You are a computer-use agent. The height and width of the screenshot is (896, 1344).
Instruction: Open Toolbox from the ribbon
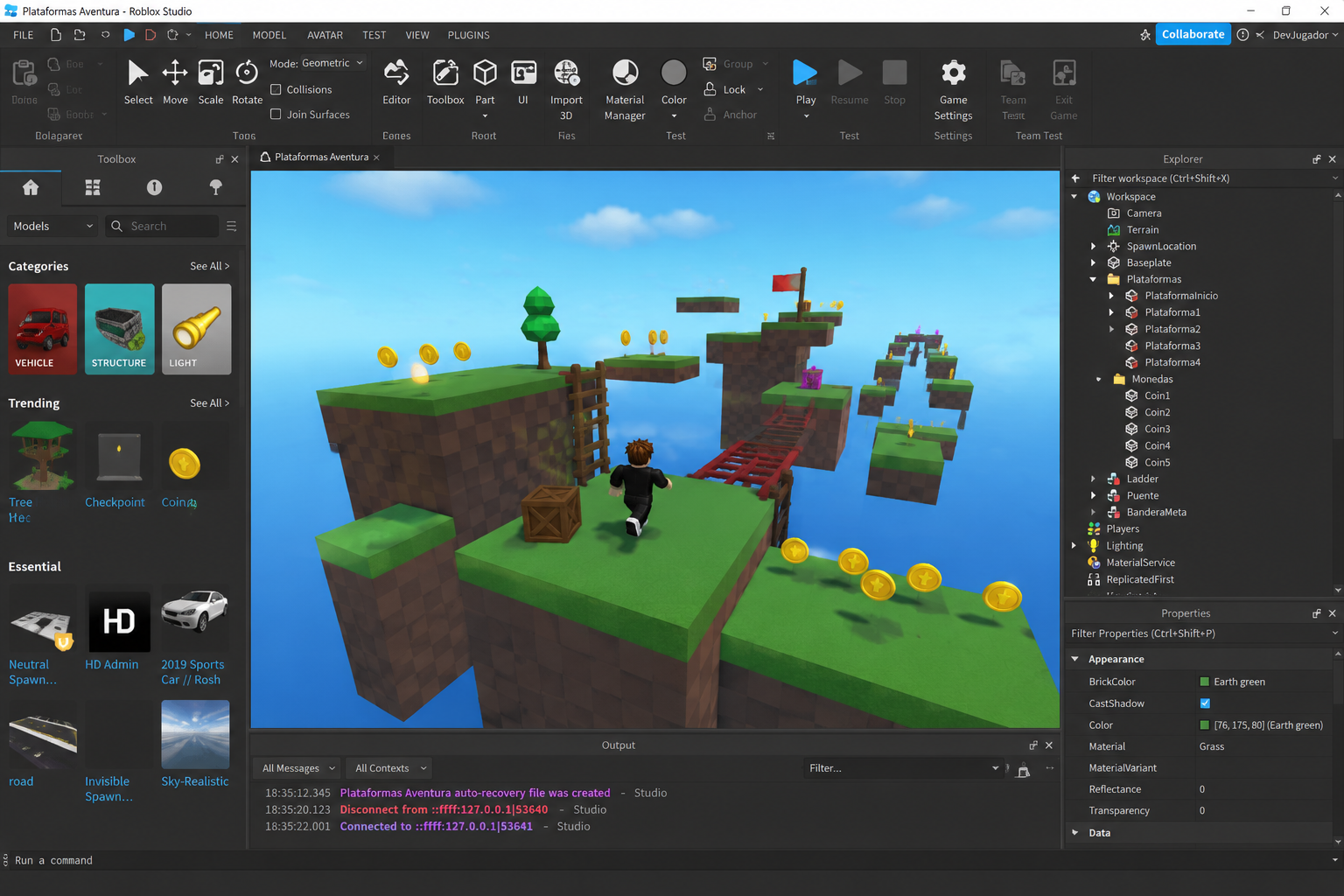tap(445, 81)
